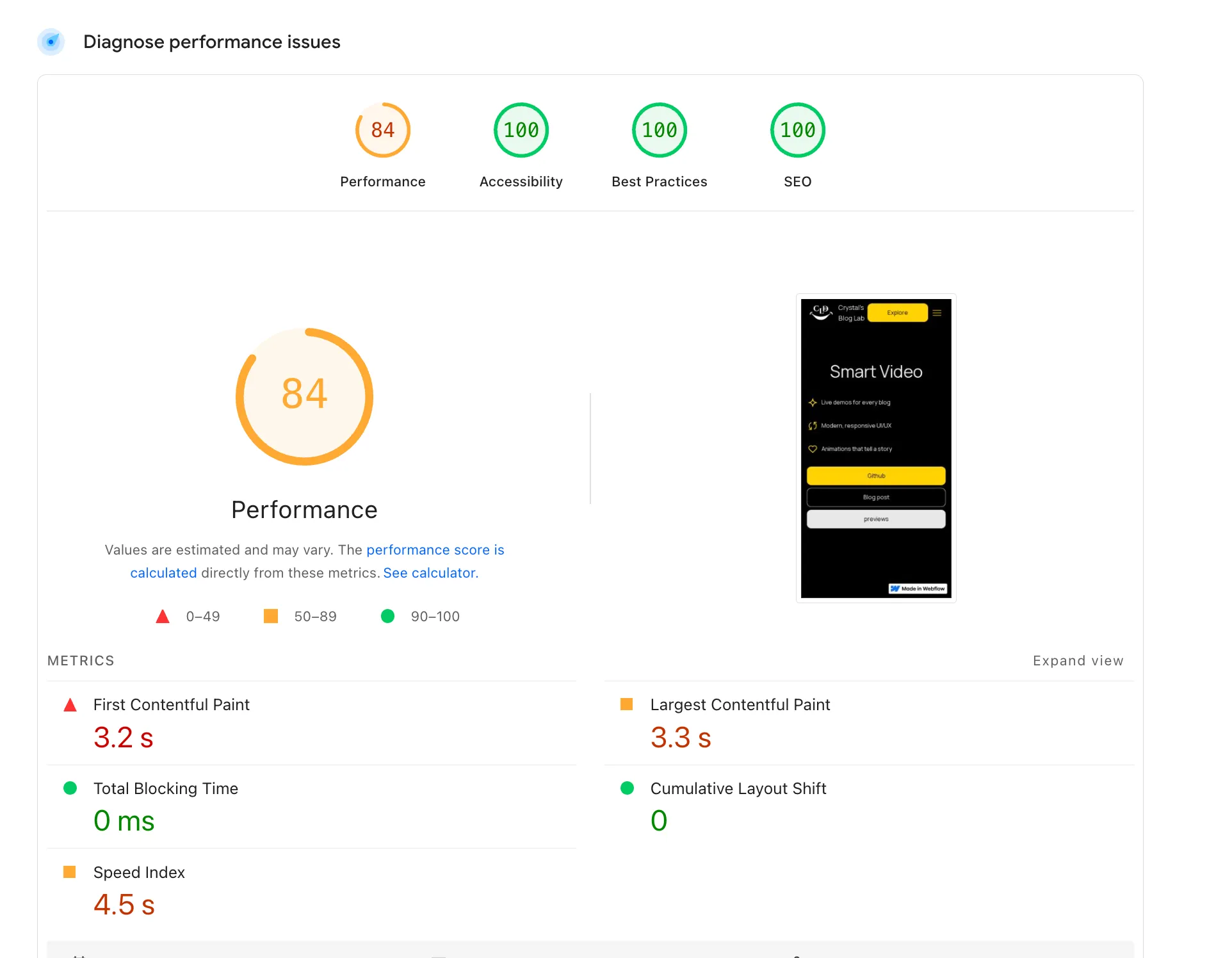Viewport: 1232px width, 958px height.
Task: Click the green circle 90–100 legend icon
Action: 387,617
